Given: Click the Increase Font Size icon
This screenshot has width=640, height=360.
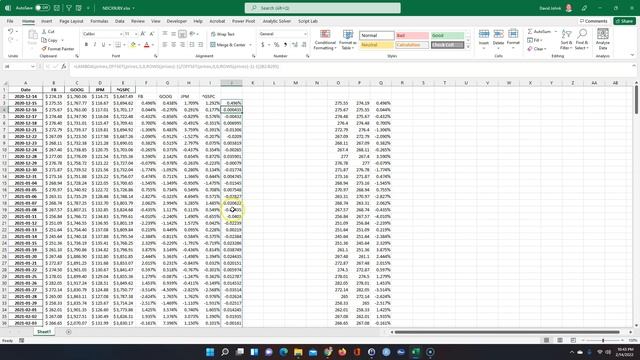Looking at the screenshot, I should pyautogui.click(x=143, y=34).
